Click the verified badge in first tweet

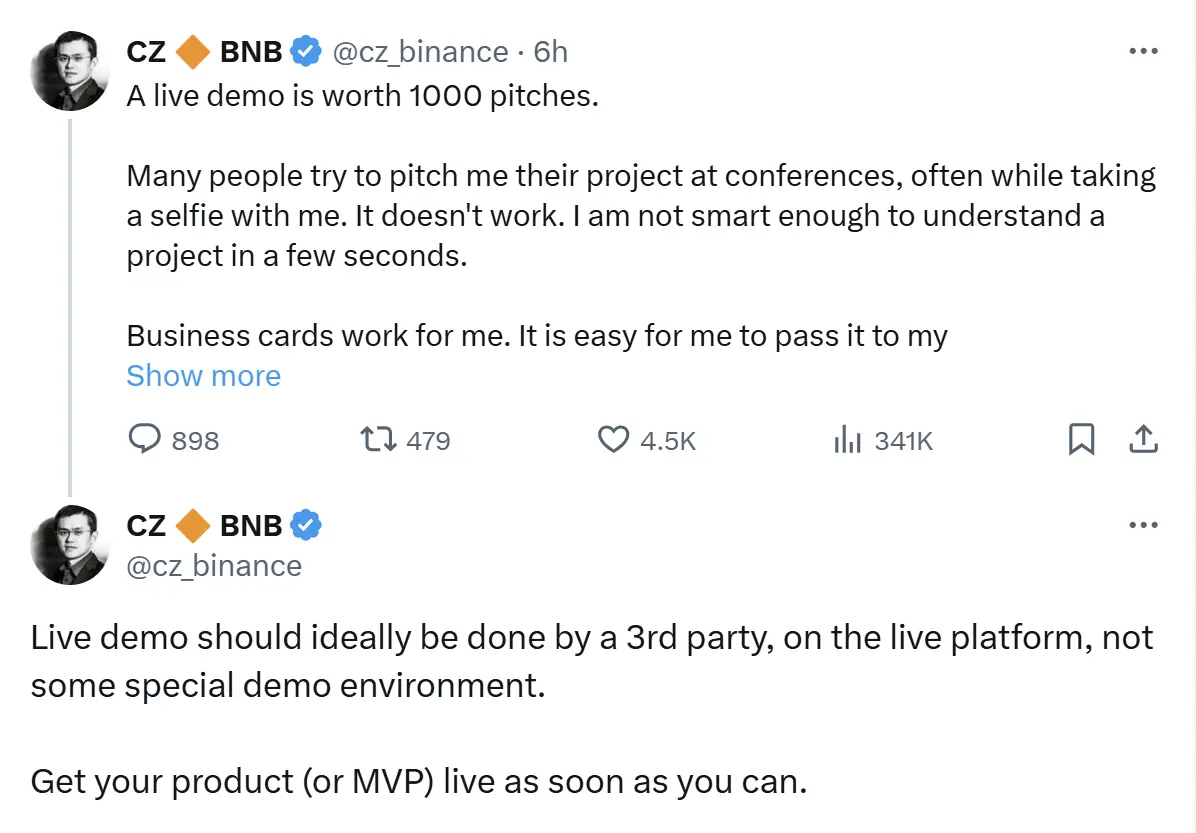[x=305, y=51]
